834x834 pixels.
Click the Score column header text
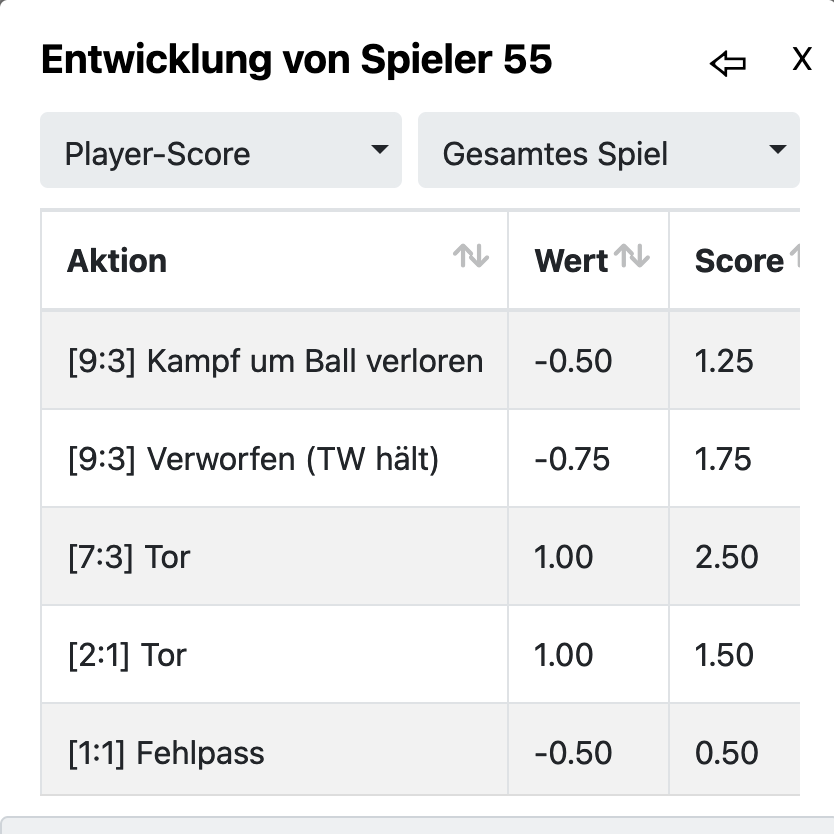pos(738,261)
